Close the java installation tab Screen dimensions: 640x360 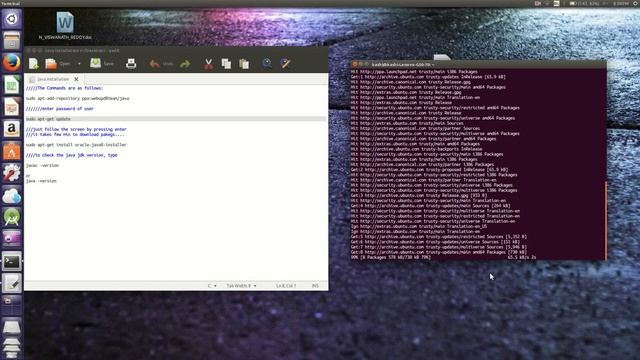pos(76,79)
